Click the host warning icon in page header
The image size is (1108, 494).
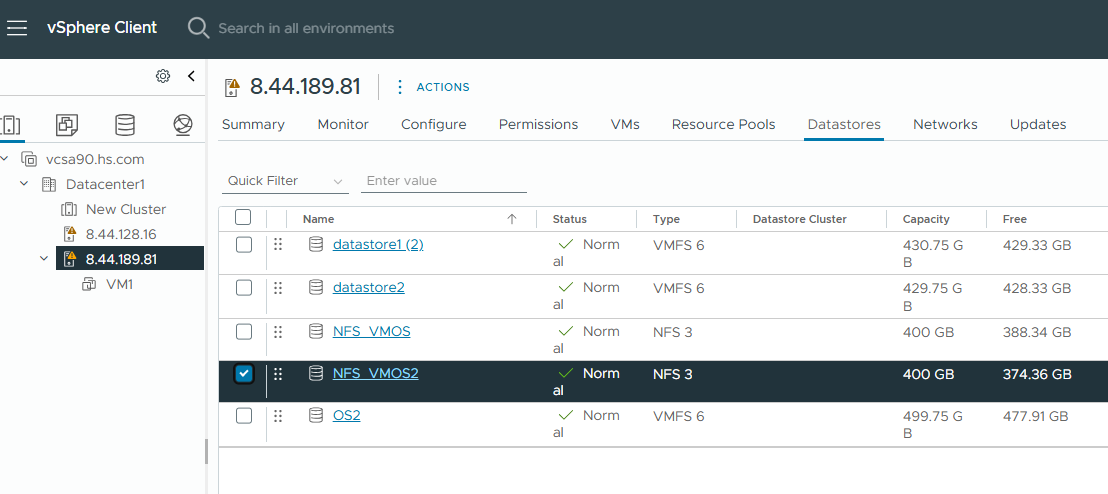(232, 87)
